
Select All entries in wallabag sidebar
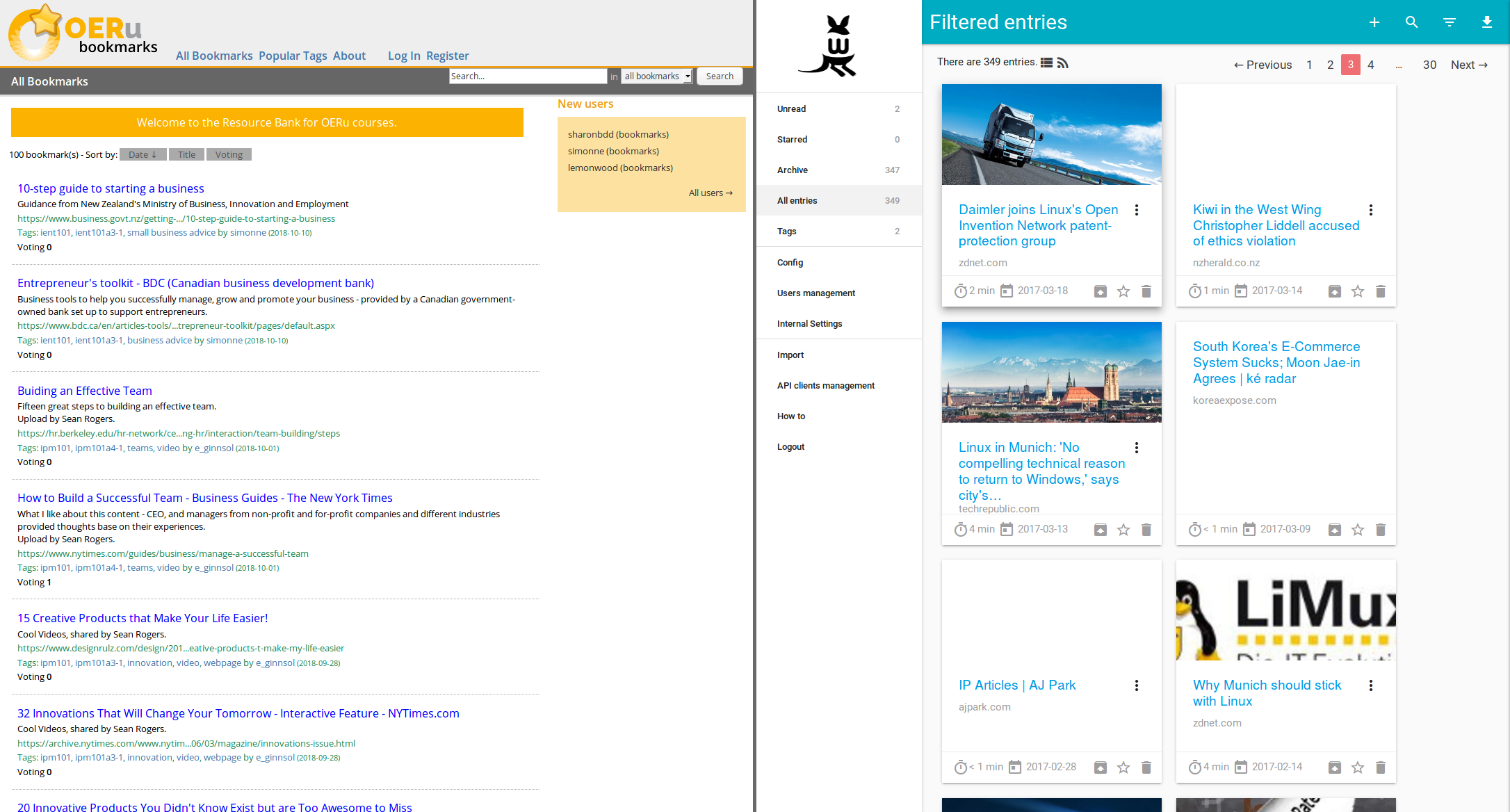(838, 201)
